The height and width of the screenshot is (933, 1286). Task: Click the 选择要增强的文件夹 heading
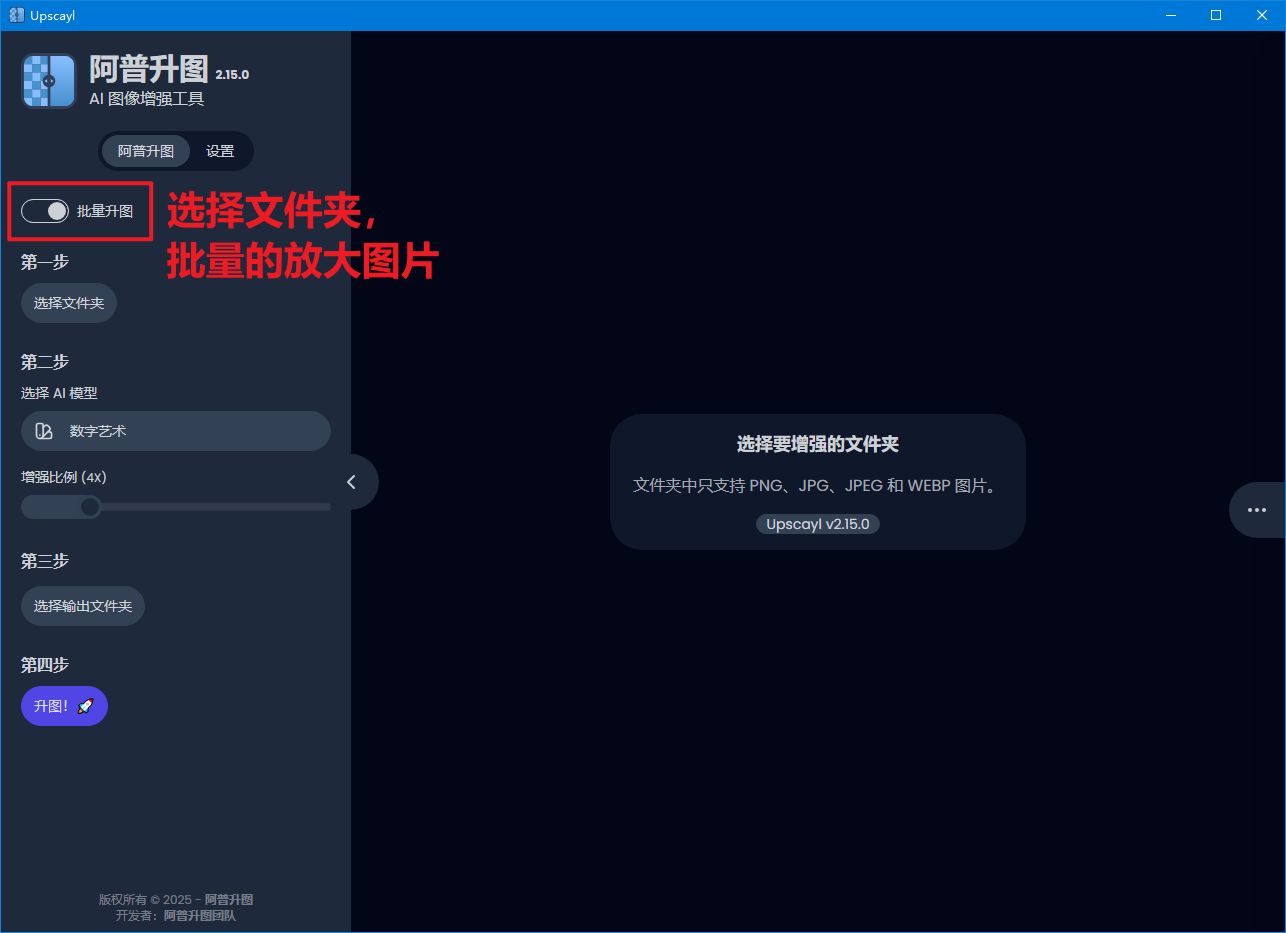pyautogui.click(x=818, y=444)
